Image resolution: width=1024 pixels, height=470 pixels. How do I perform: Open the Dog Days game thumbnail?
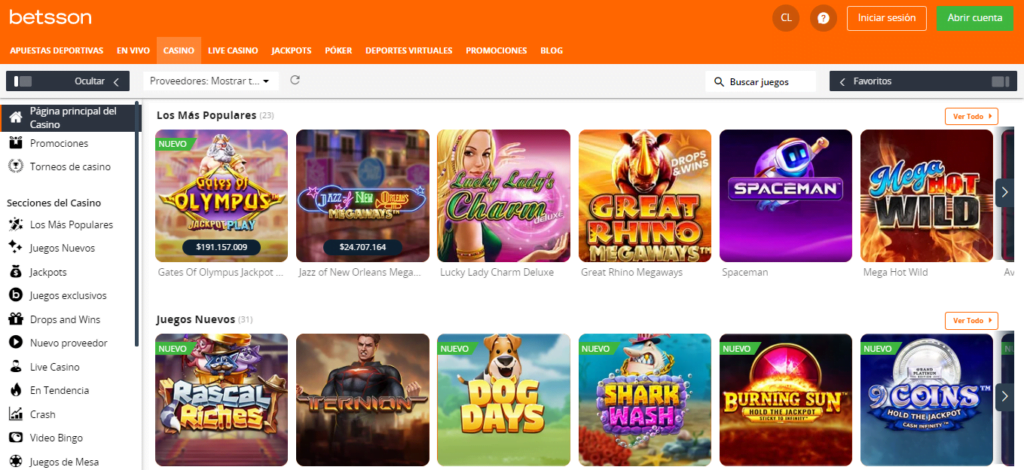[504, 400]
